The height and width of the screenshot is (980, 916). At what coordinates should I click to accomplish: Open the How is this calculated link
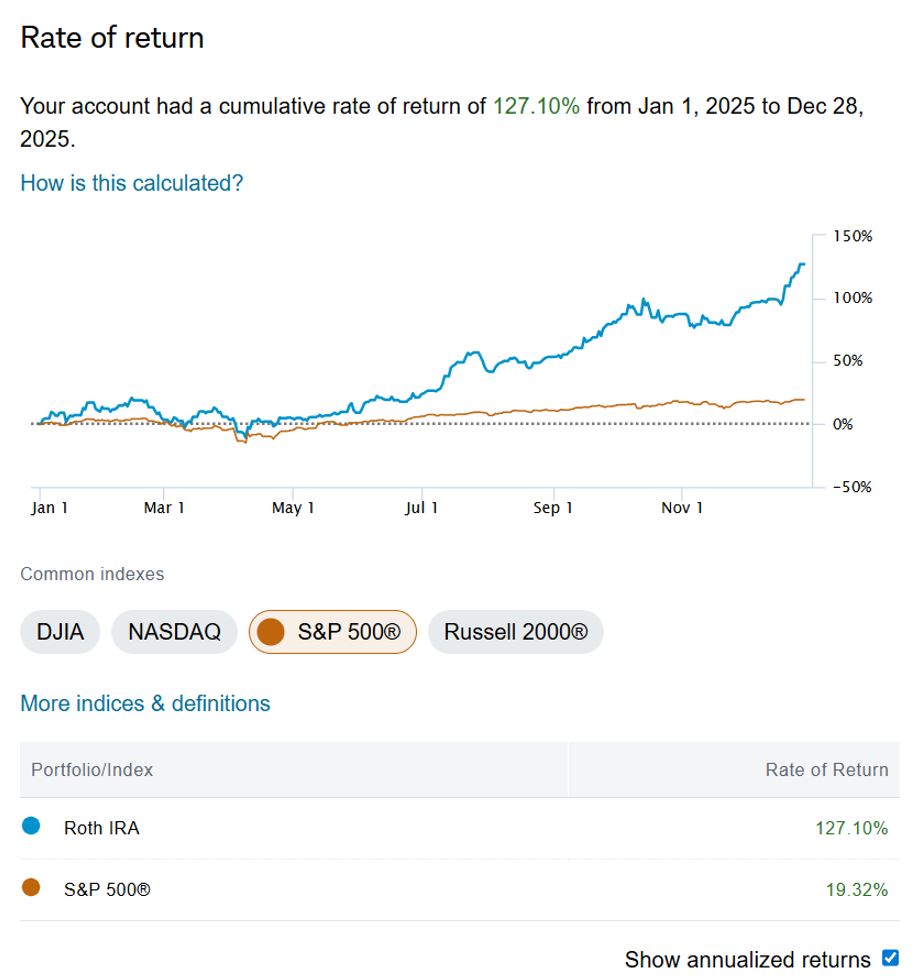[x=130, y=183]
